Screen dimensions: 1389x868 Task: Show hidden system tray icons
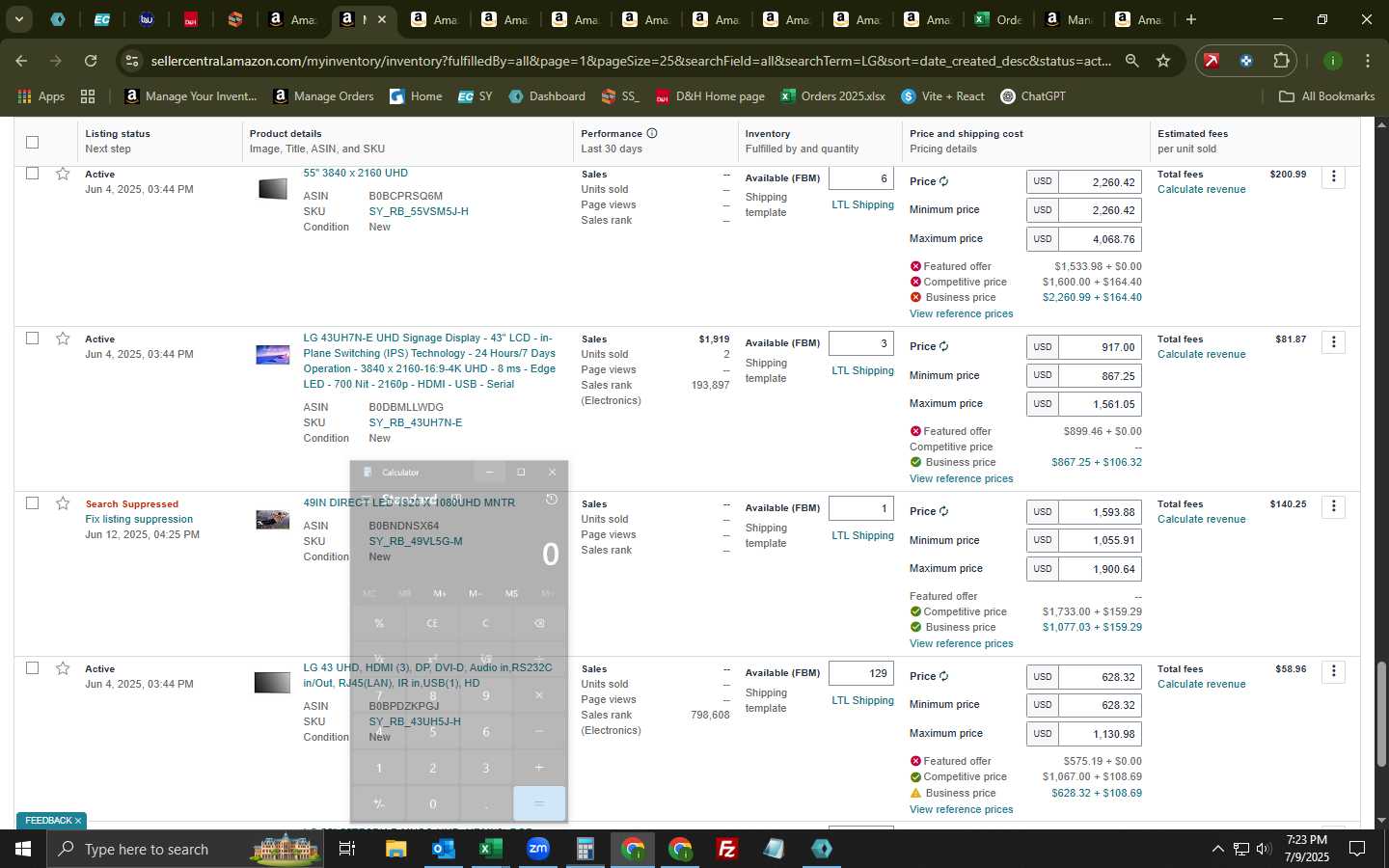pyautogui.click(x=1217, y=849)
